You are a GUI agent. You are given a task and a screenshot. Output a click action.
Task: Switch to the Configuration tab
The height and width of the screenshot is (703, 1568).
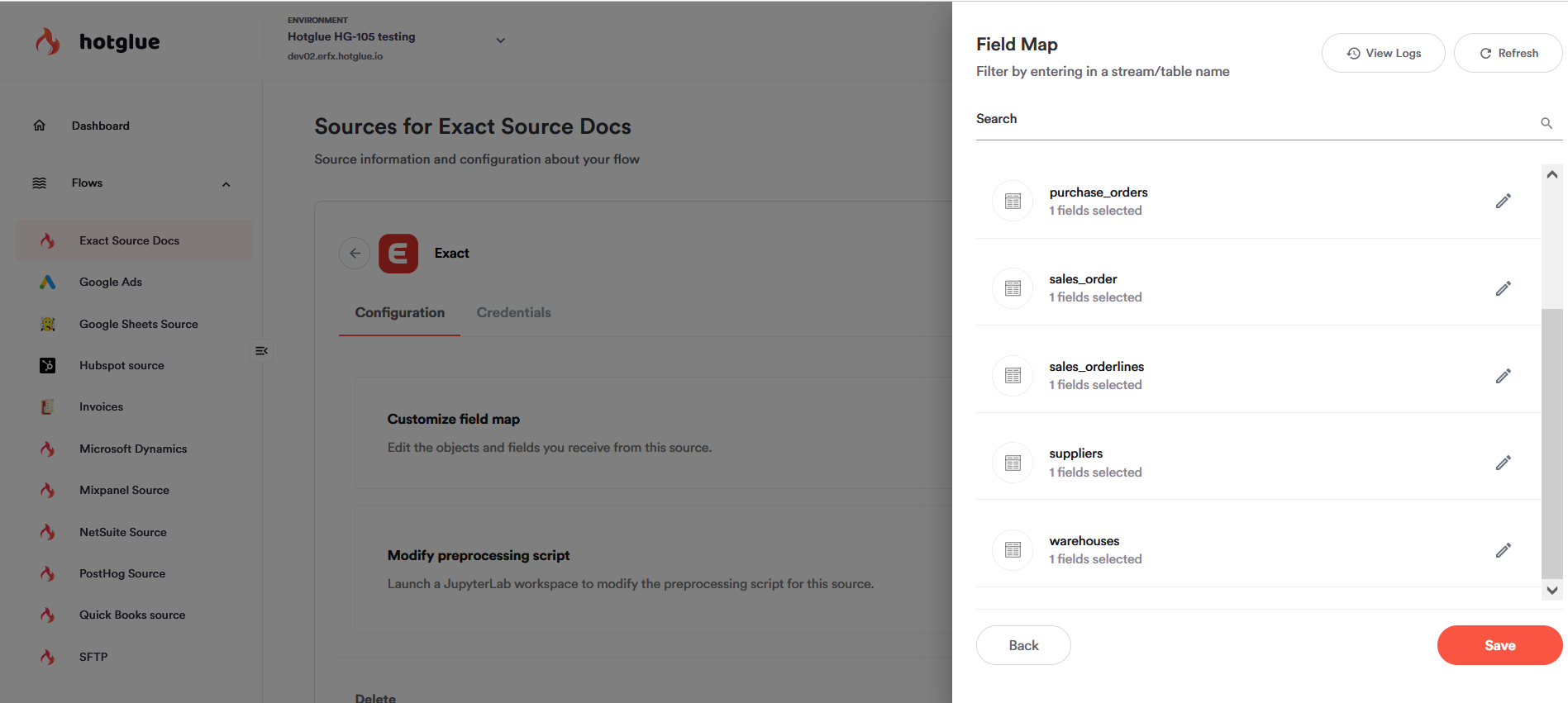(399, 312)
